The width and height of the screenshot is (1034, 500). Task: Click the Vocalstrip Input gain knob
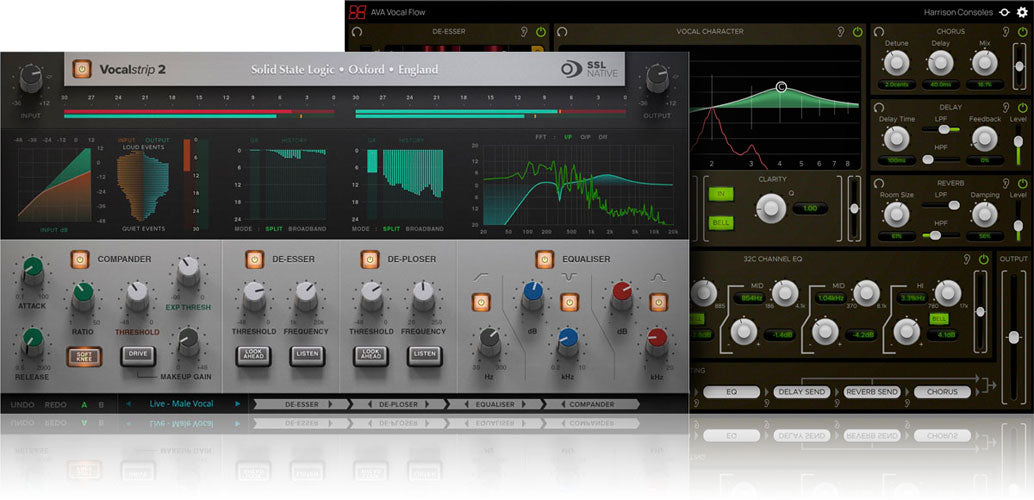(30, 78)
